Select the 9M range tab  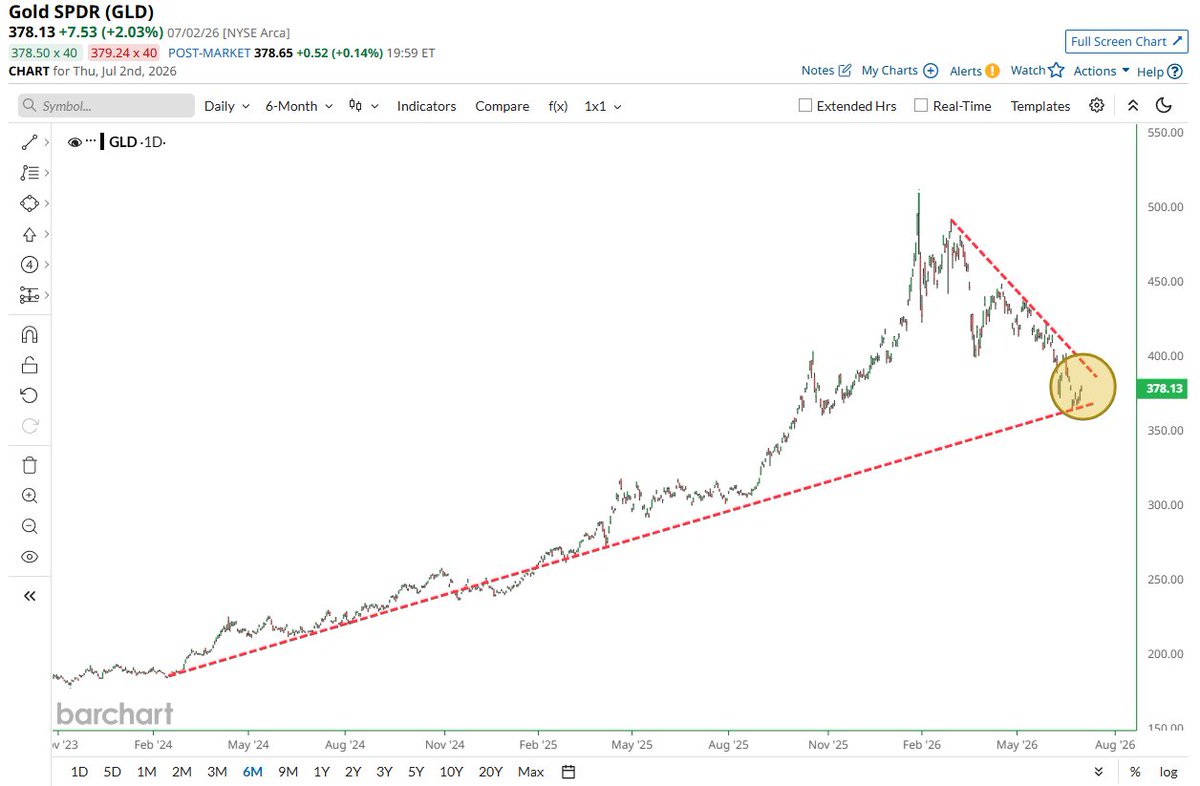tap(288, 771)
